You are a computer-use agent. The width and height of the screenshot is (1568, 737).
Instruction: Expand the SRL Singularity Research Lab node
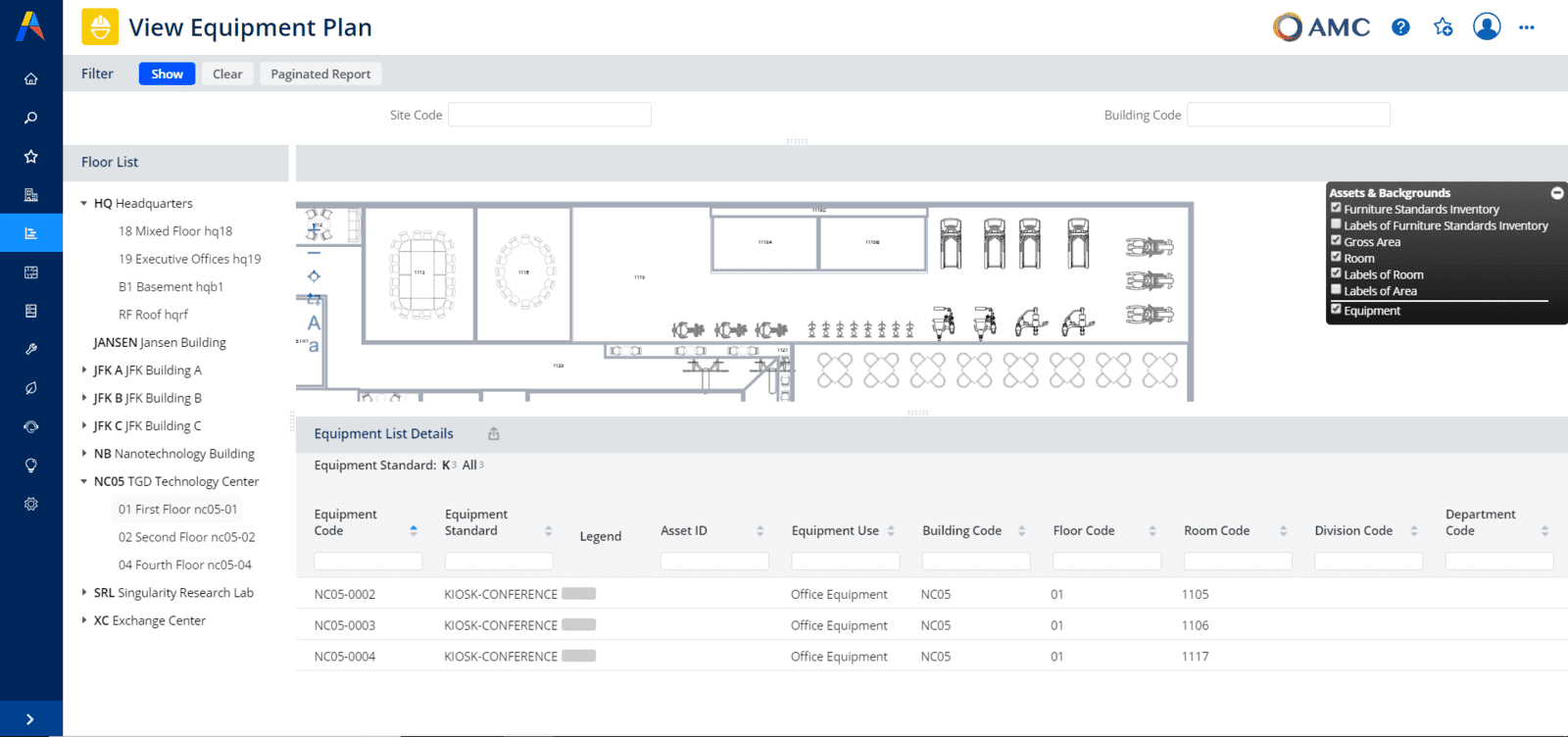point(84,593)
